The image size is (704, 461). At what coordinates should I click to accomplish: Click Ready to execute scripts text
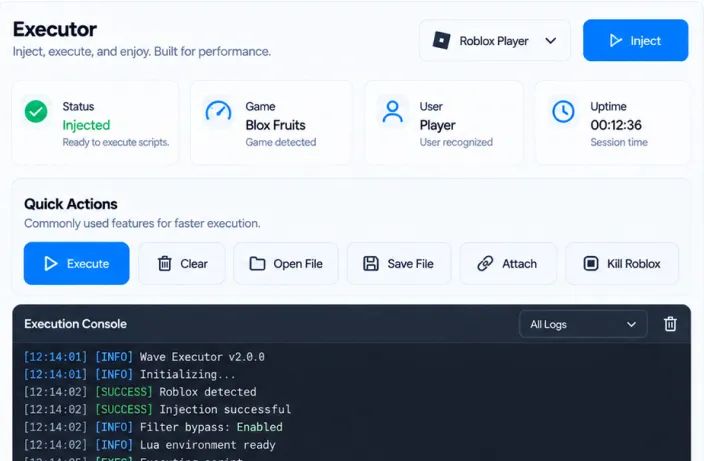point(116,142)
